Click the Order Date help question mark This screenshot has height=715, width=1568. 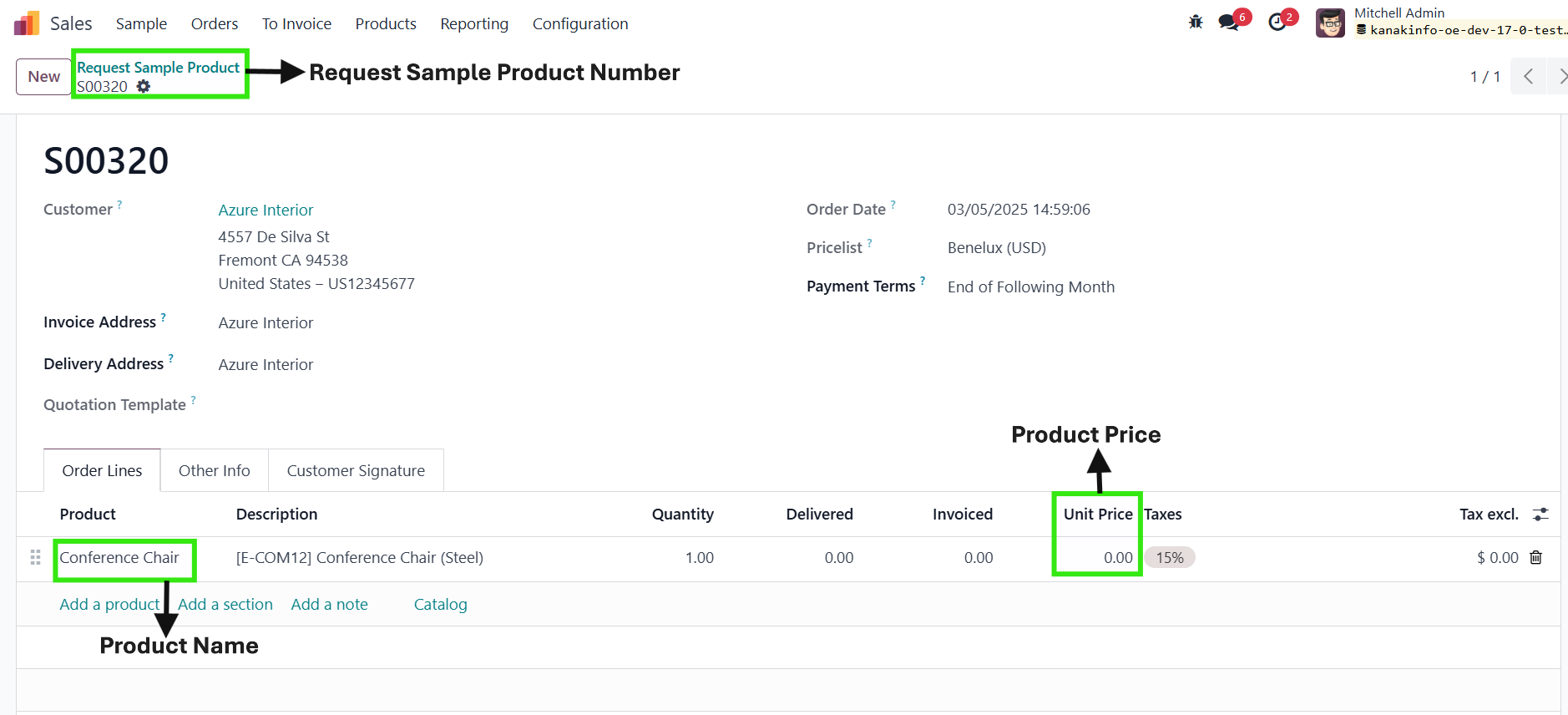point(893,204)
